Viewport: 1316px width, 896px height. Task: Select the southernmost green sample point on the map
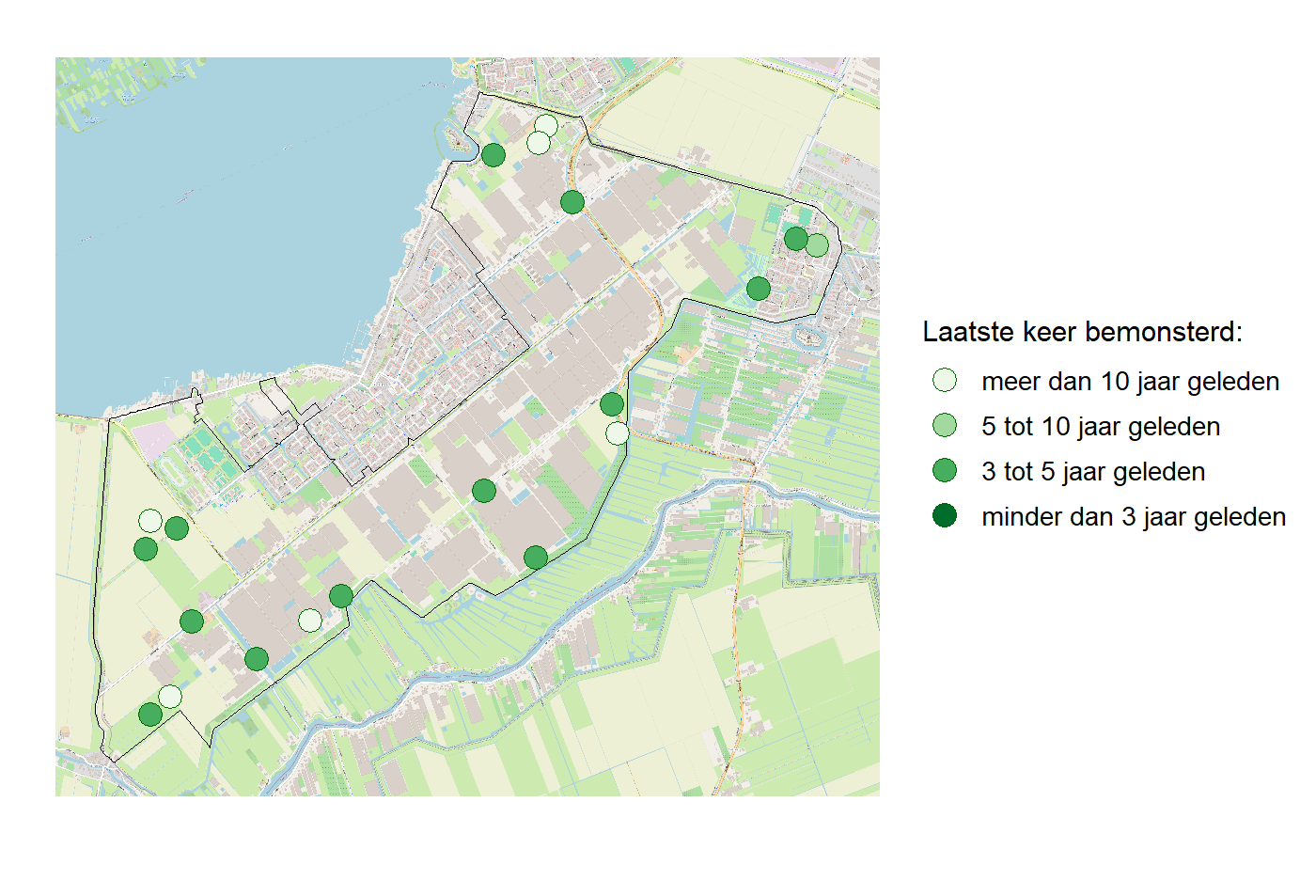coord(150,715)
